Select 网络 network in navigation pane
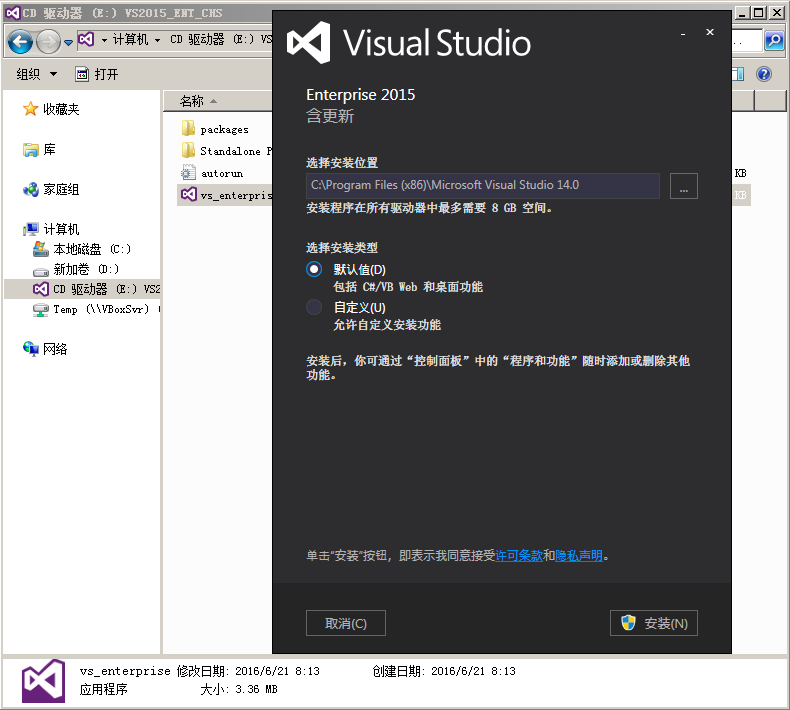 (55, 349)
